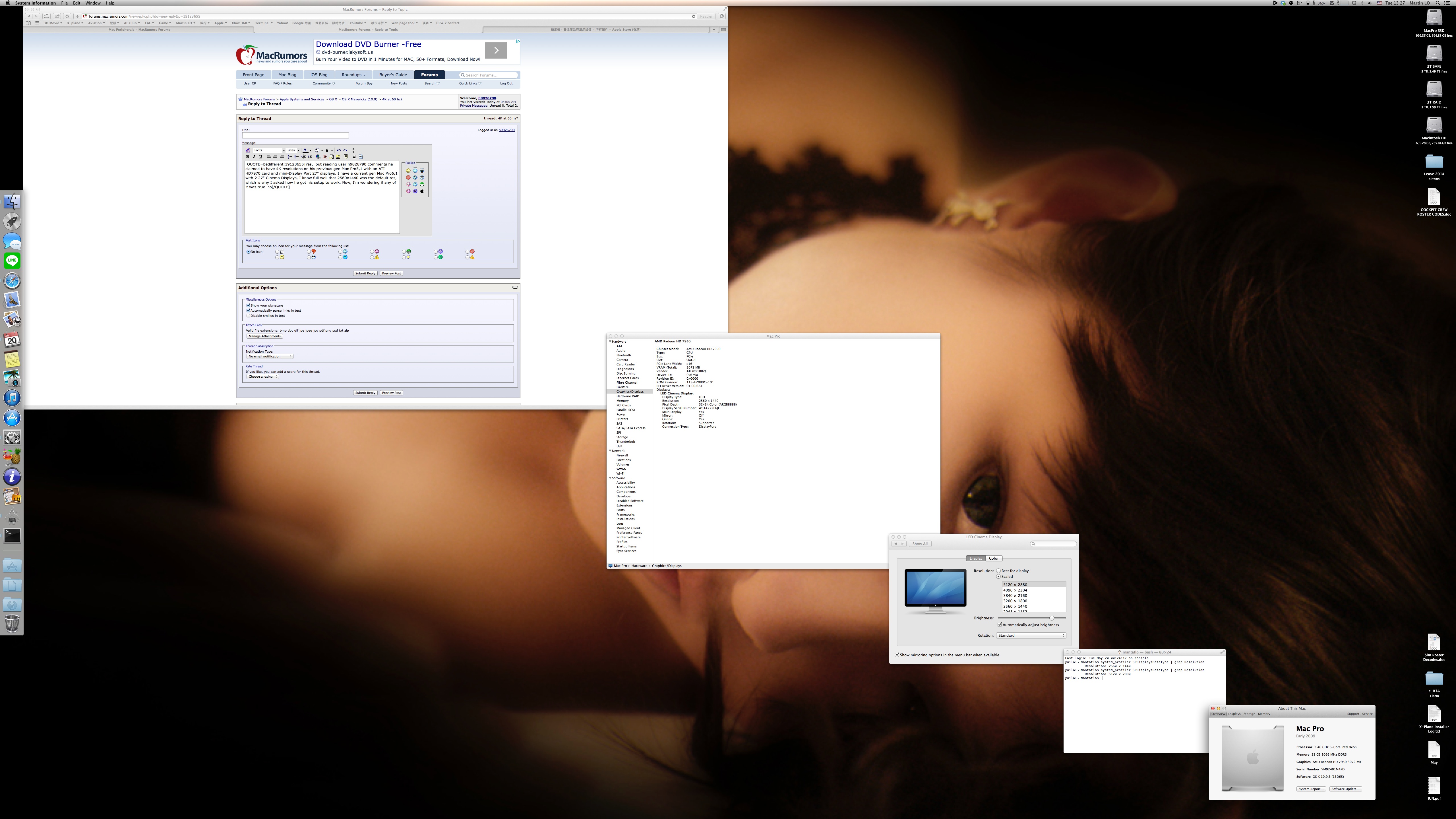This screenshot has width=1456, height=819.
Task: Select Thunderbolt in System Information sidebar
Action: tap(626, 441)
